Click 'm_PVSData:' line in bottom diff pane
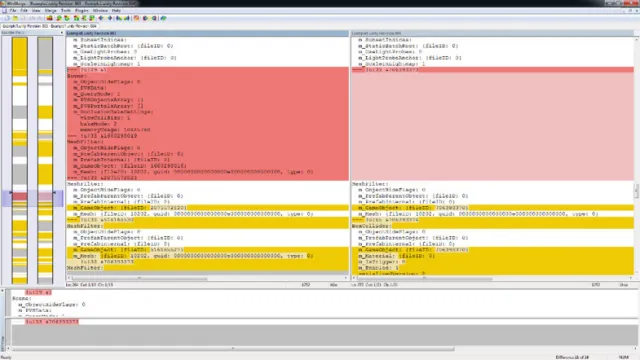The height and width of the screenshot is (360, 640). (35, 310)
